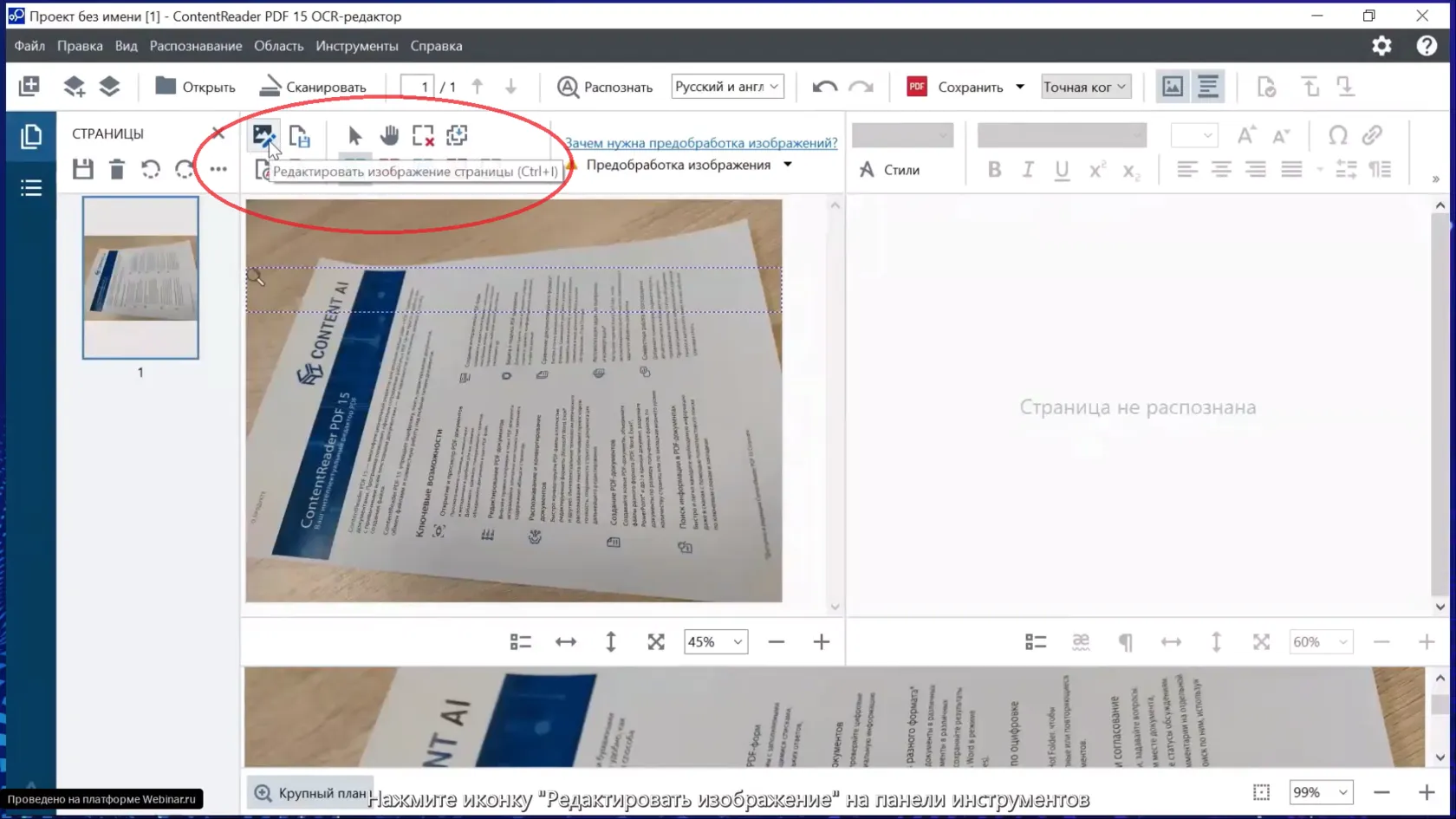Image resolution: width=1456 pixels, height=819 pixels.
Task: Open the Правка menu
Action: [x=80, y=46]
